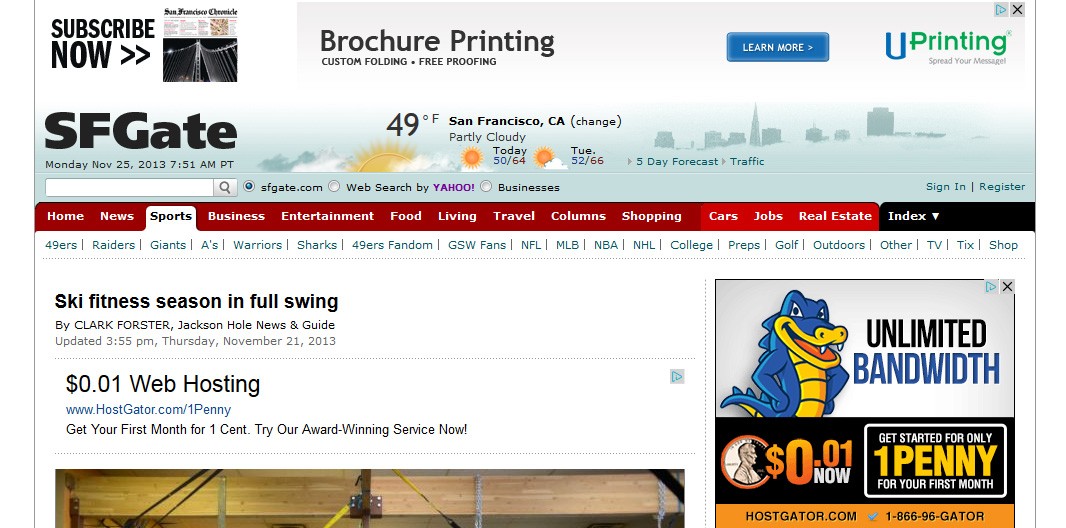Click the Learn More button in ad
Screen dimensions: 1066x528
point(778,47)
